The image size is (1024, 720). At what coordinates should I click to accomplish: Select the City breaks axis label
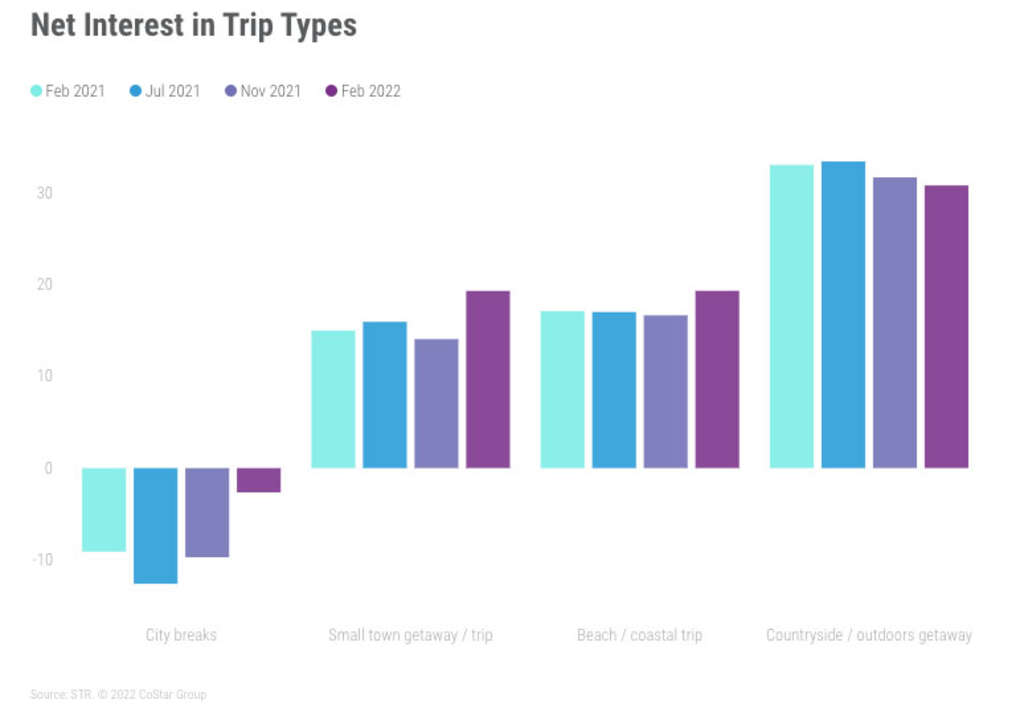(181, 635)
